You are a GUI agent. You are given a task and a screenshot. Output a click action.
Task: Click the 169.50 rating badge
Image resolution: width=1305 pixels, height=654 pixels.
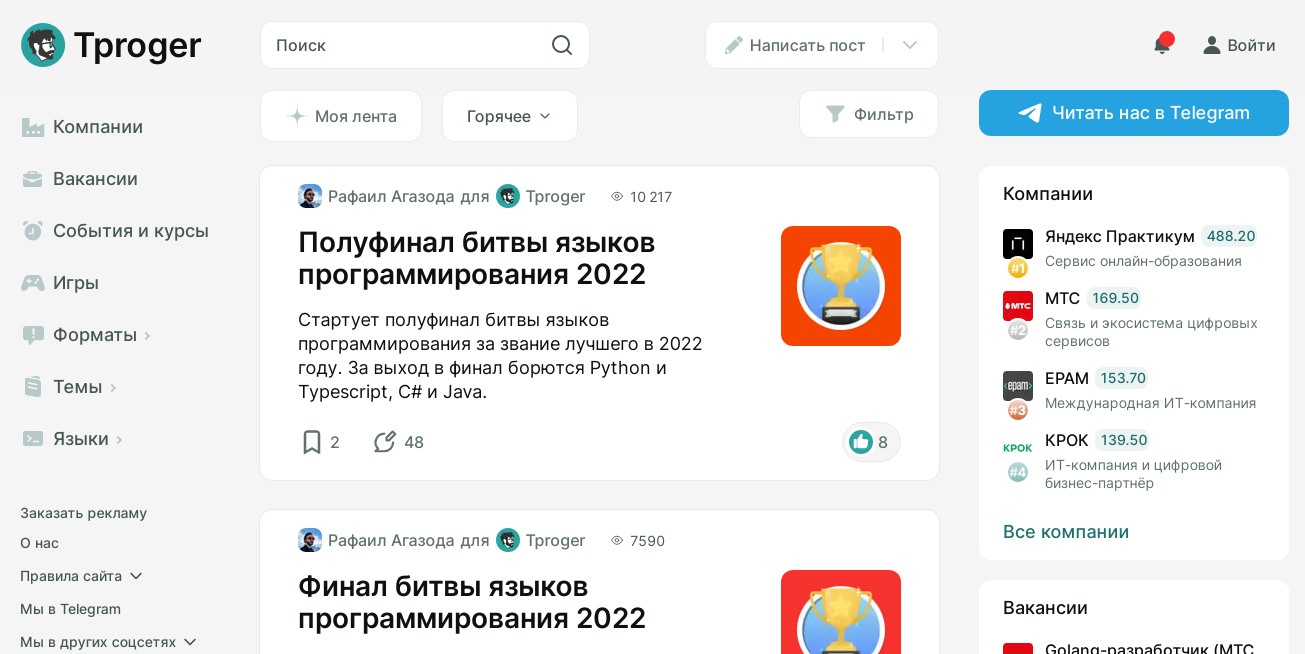tap(1115, 298)
